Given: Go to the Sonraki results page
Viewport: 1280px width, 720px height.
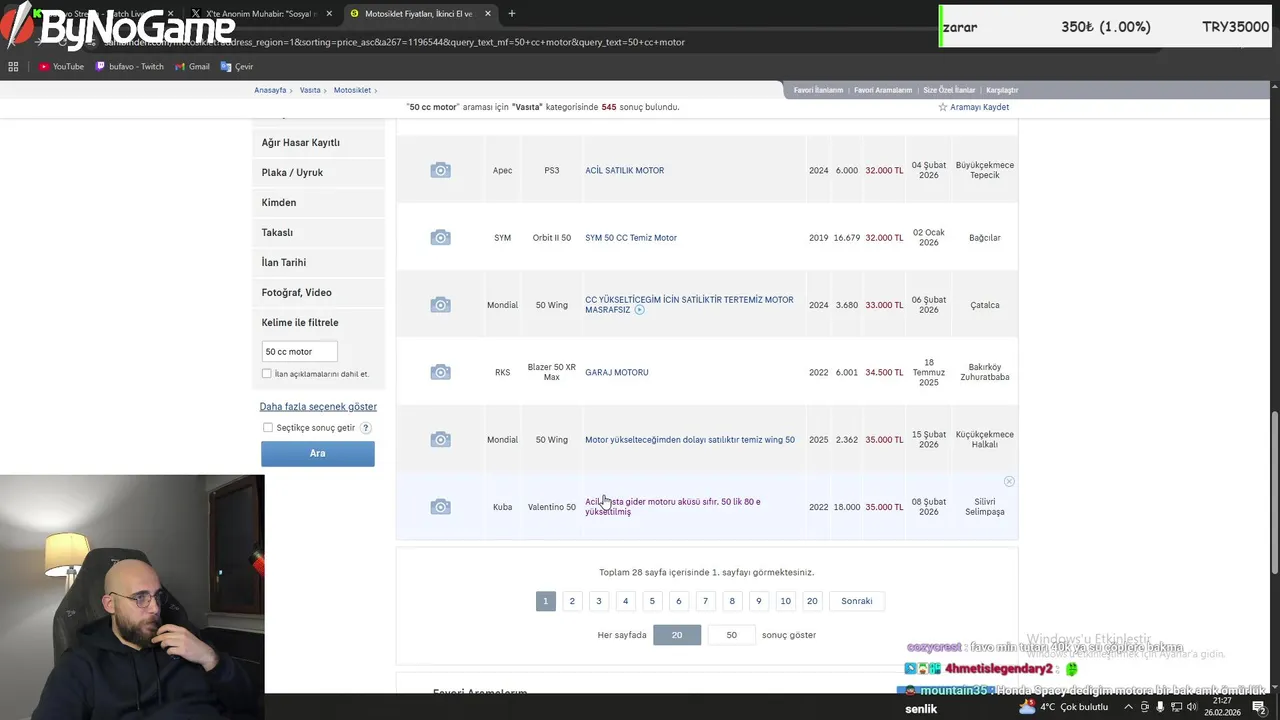Looking at the screenshot, I should 857,601.
